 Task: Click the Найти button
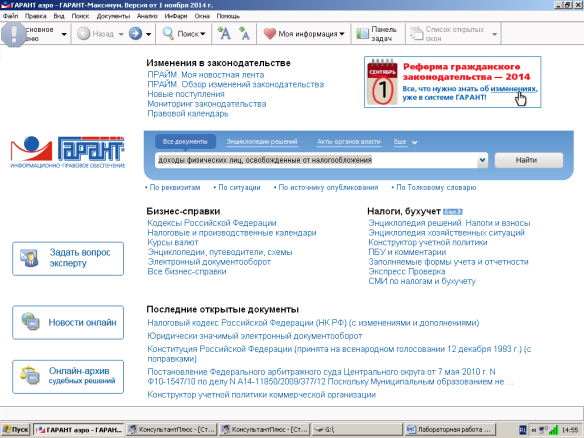click(x=529, y=160)
